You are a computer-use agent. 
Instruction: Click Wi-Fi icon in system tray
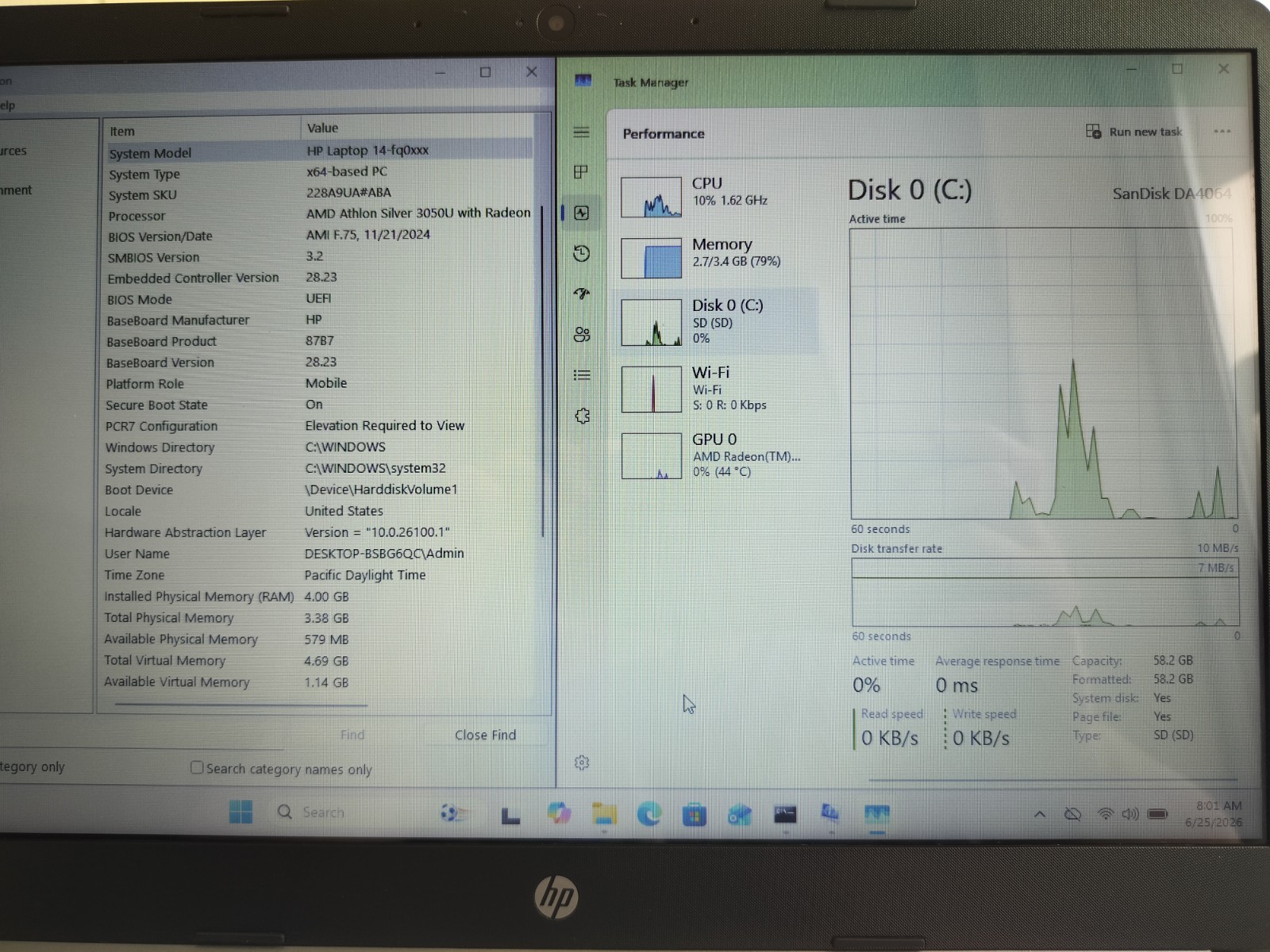[1105, 814]
